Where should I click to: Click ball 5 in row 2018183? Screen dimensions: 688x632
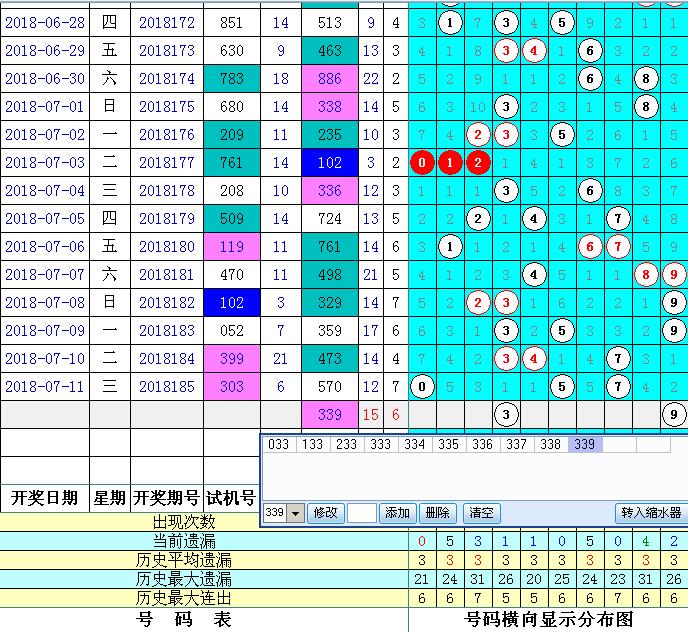[562, 330]
